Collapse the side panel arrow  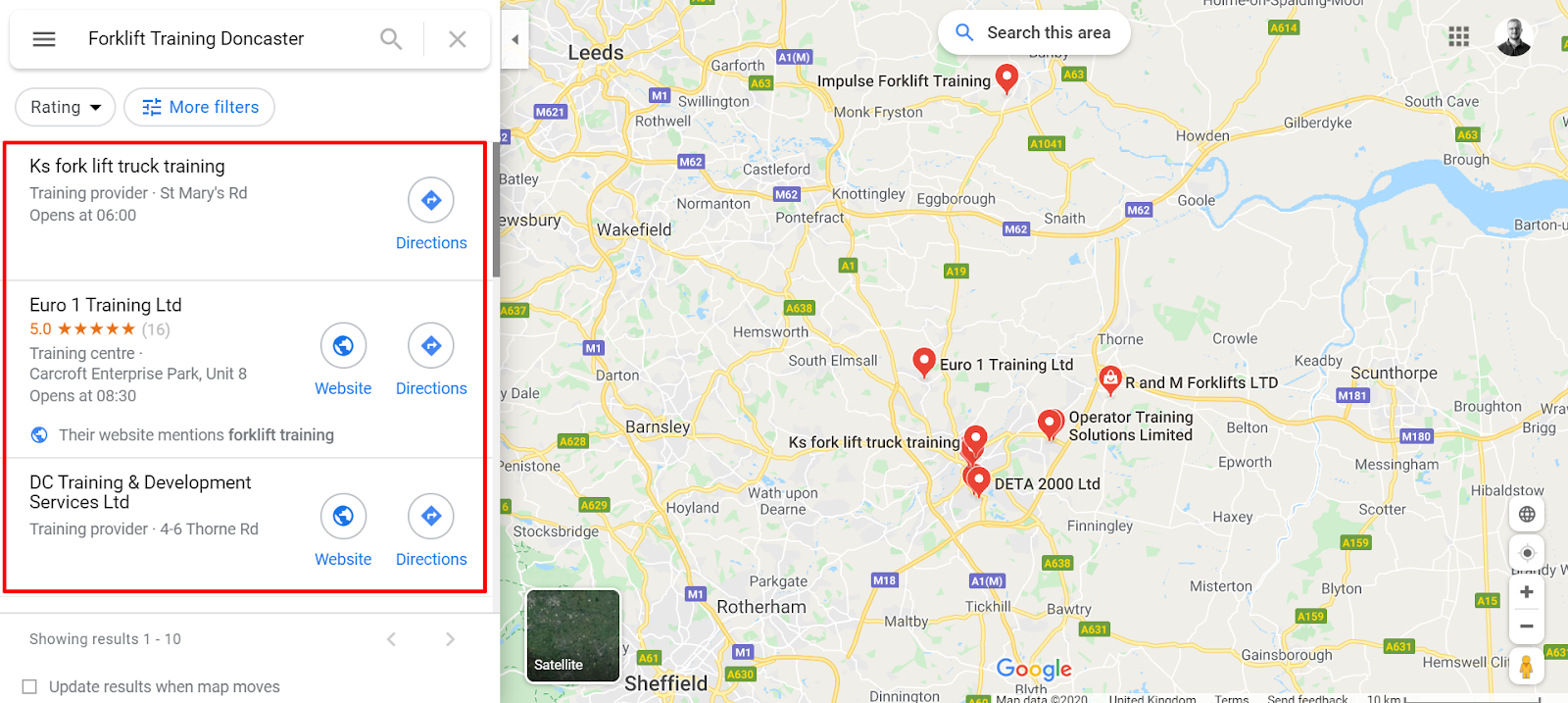[x=514, y=39]
